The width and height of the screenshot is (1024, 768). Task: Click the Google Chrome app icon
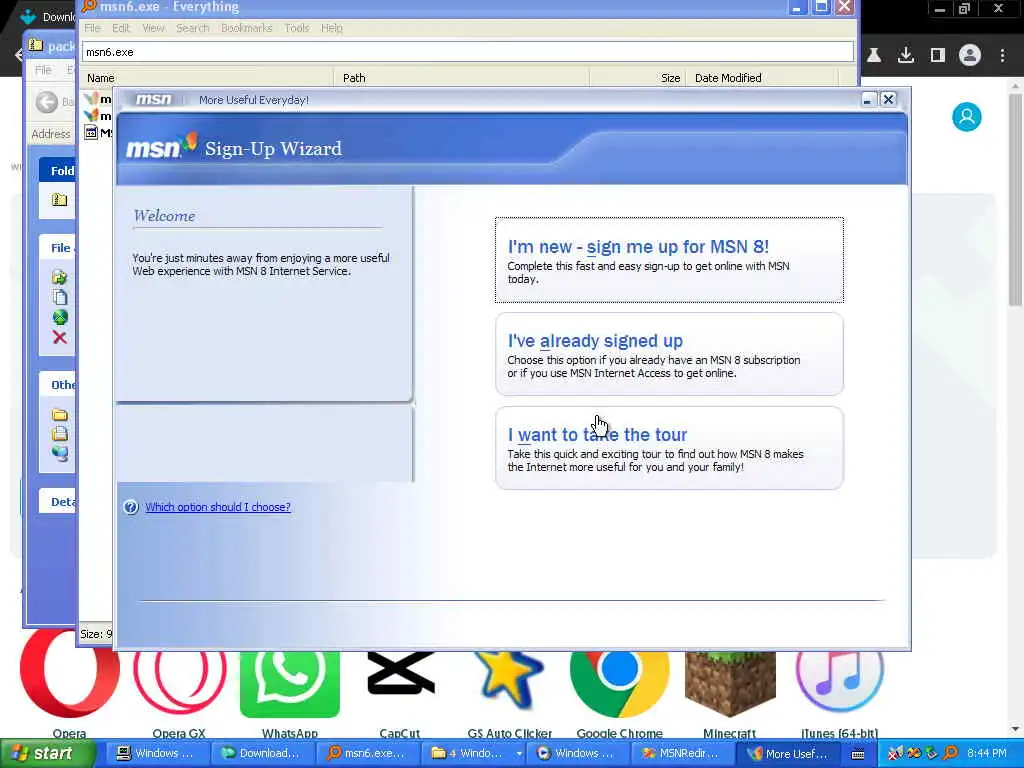(620, 684)
